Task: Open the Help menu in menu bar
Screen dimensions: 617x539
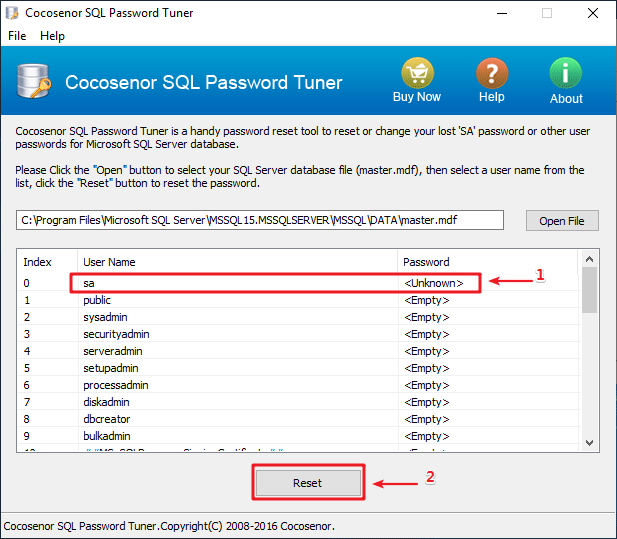Action: 52,36
